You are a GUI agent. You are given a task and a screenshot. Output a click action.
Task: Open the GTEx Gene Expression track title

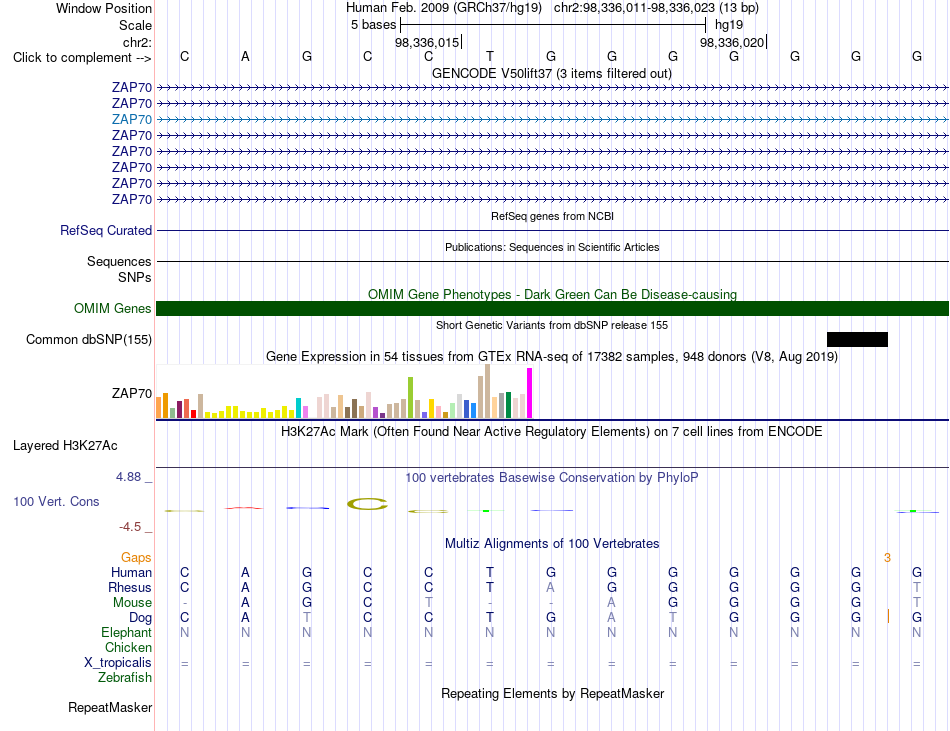[552, 356]
